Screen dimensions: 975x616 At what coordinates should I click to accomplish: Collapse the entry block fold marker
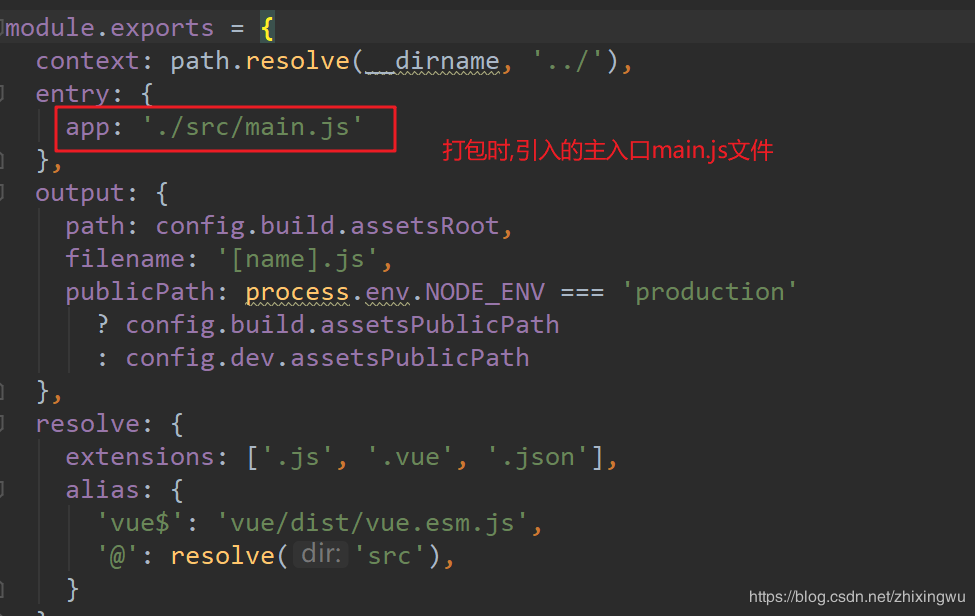click(x=2, y=94)
